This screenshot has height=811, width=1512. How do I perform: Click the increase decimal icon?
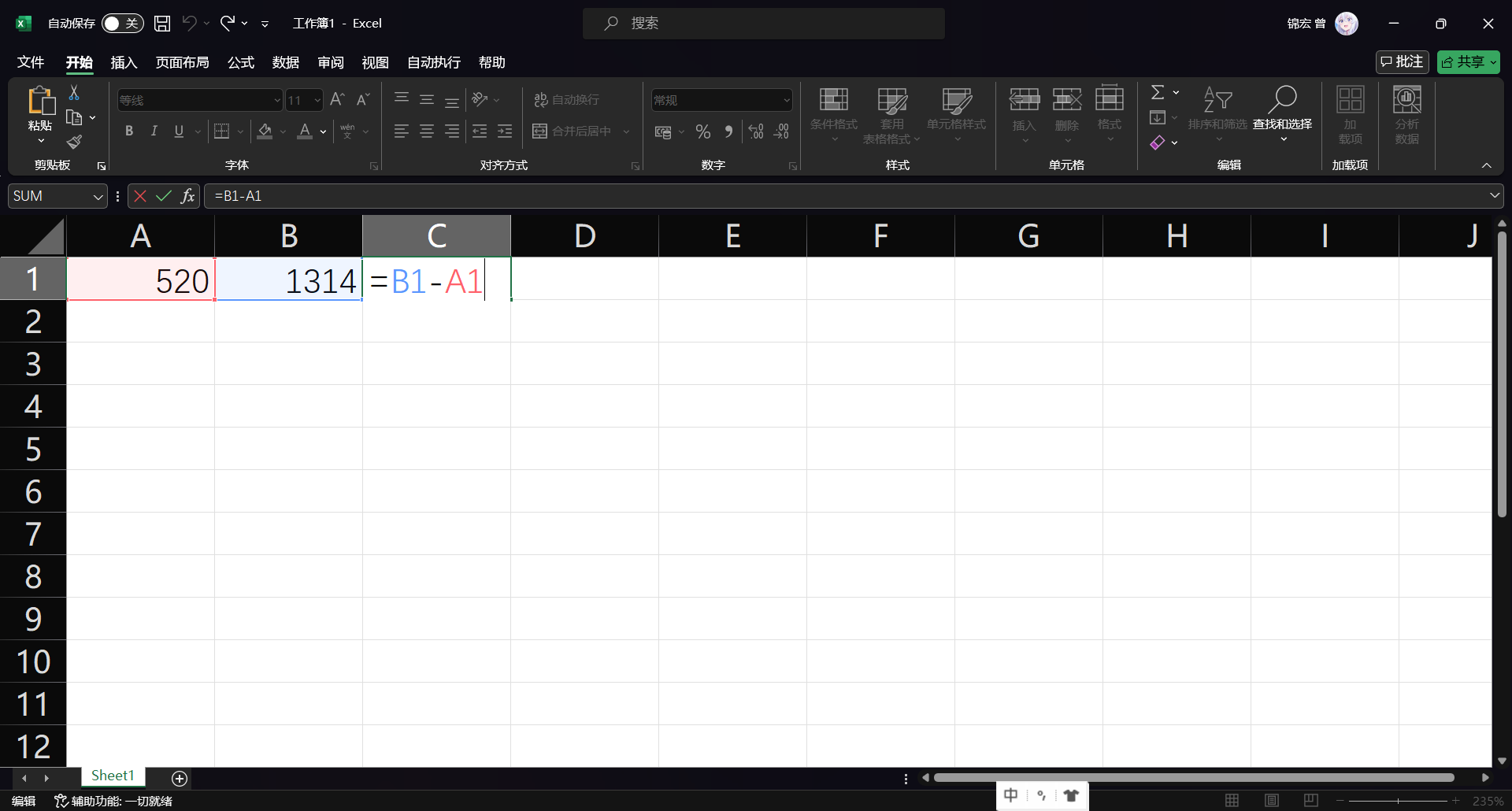(756, 131)
